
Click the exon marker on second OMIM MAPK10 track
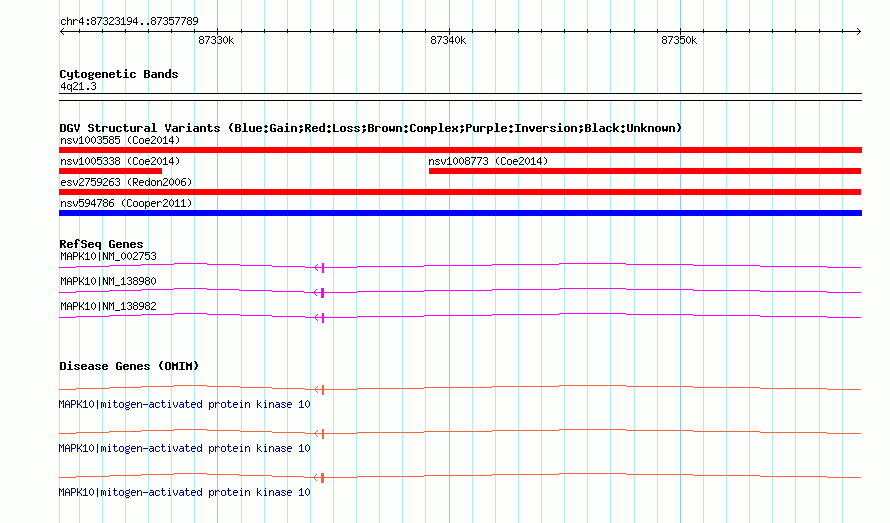click(322, 434)
